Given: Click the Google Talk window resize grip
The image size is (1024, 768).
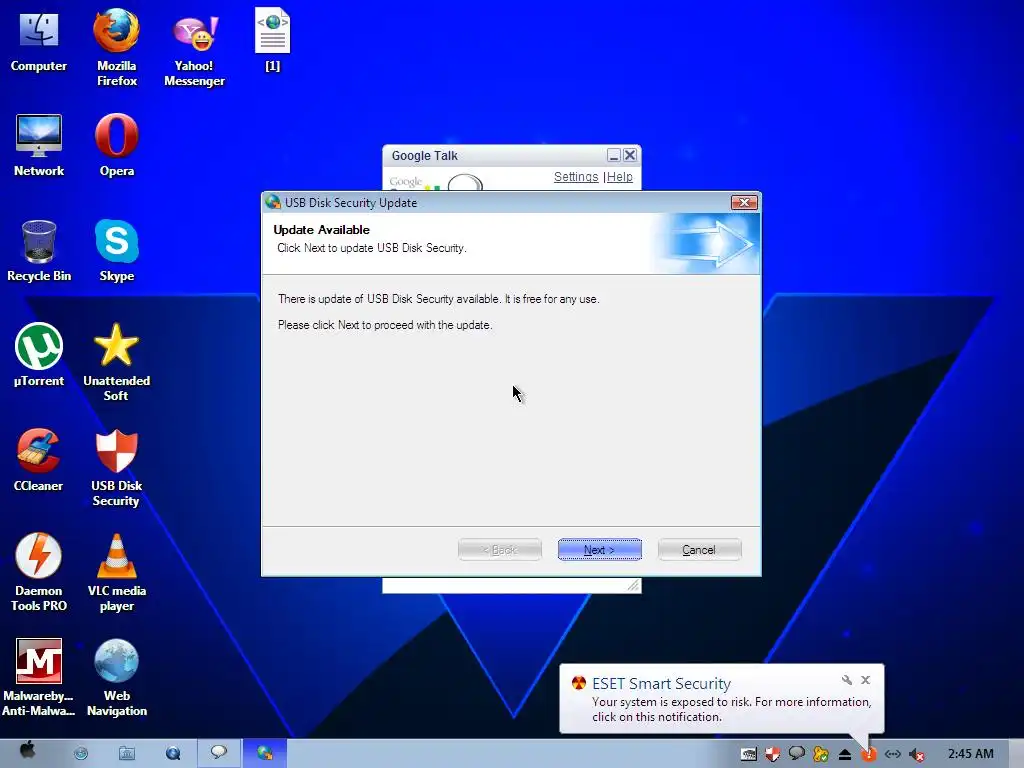Looking at the screenshot, I should pyautogui.click(x=633, y=586).
